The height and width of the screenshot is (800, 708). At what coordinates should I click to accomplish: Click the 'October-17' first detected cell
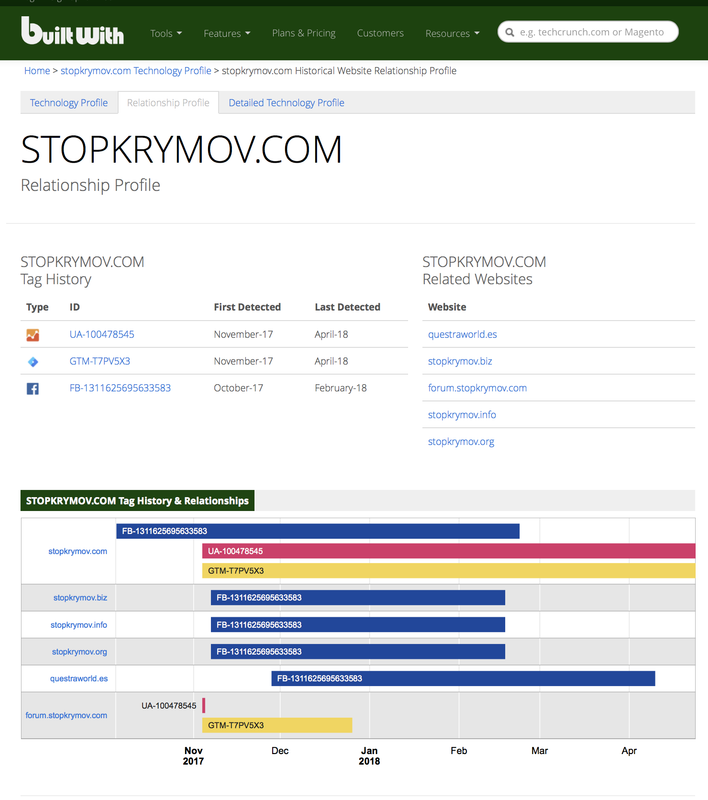[238, 388]
